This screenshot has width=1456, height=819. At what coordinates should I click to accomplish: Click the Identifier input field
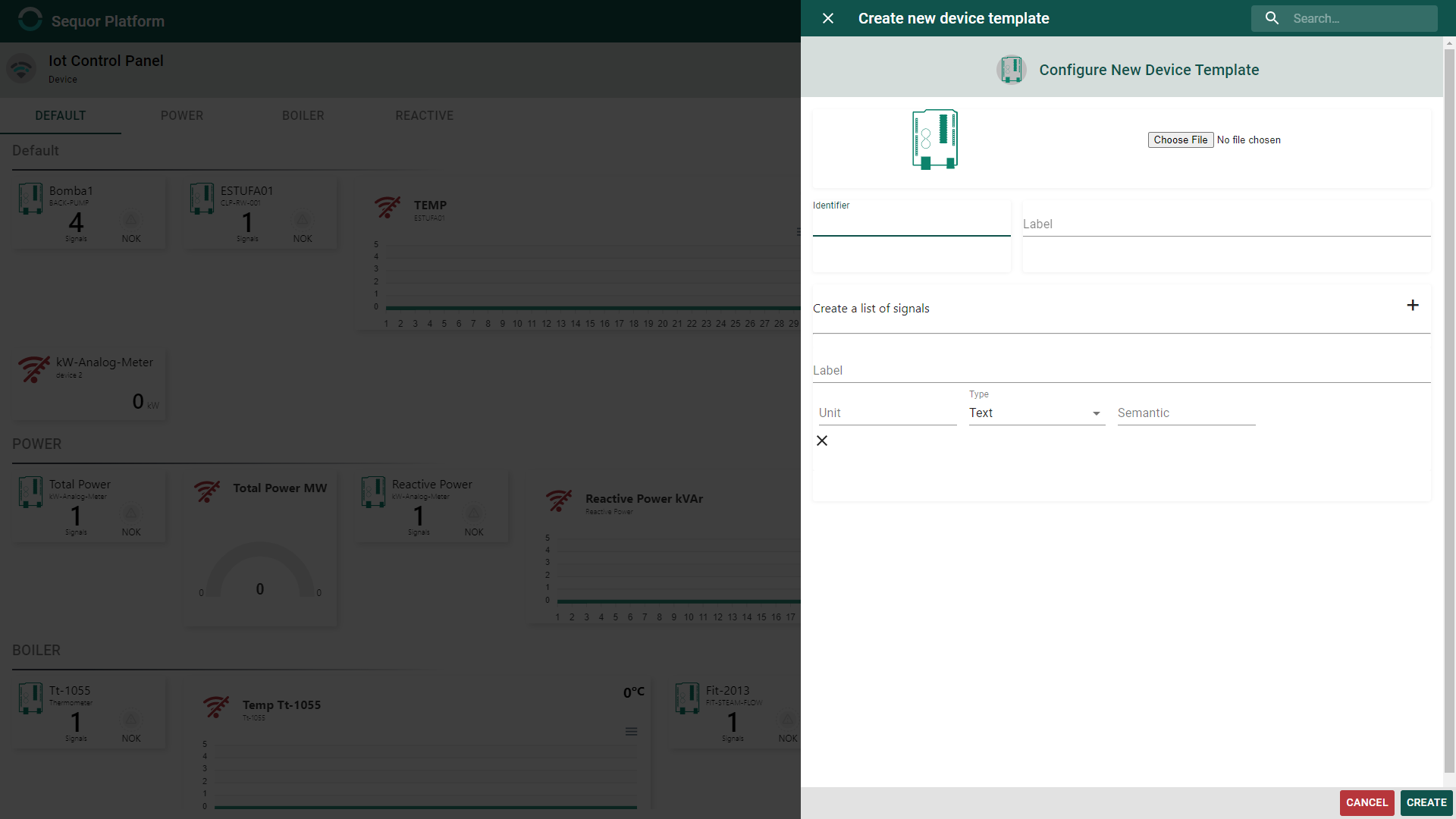[x=912, y=224]
